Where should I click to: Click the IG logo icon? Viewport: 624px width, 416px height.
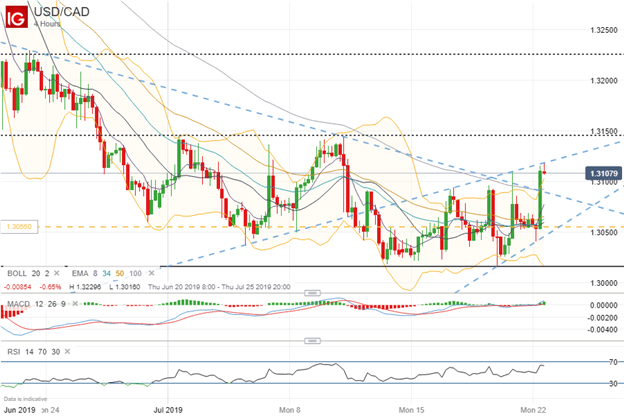(x=17, y=17)
